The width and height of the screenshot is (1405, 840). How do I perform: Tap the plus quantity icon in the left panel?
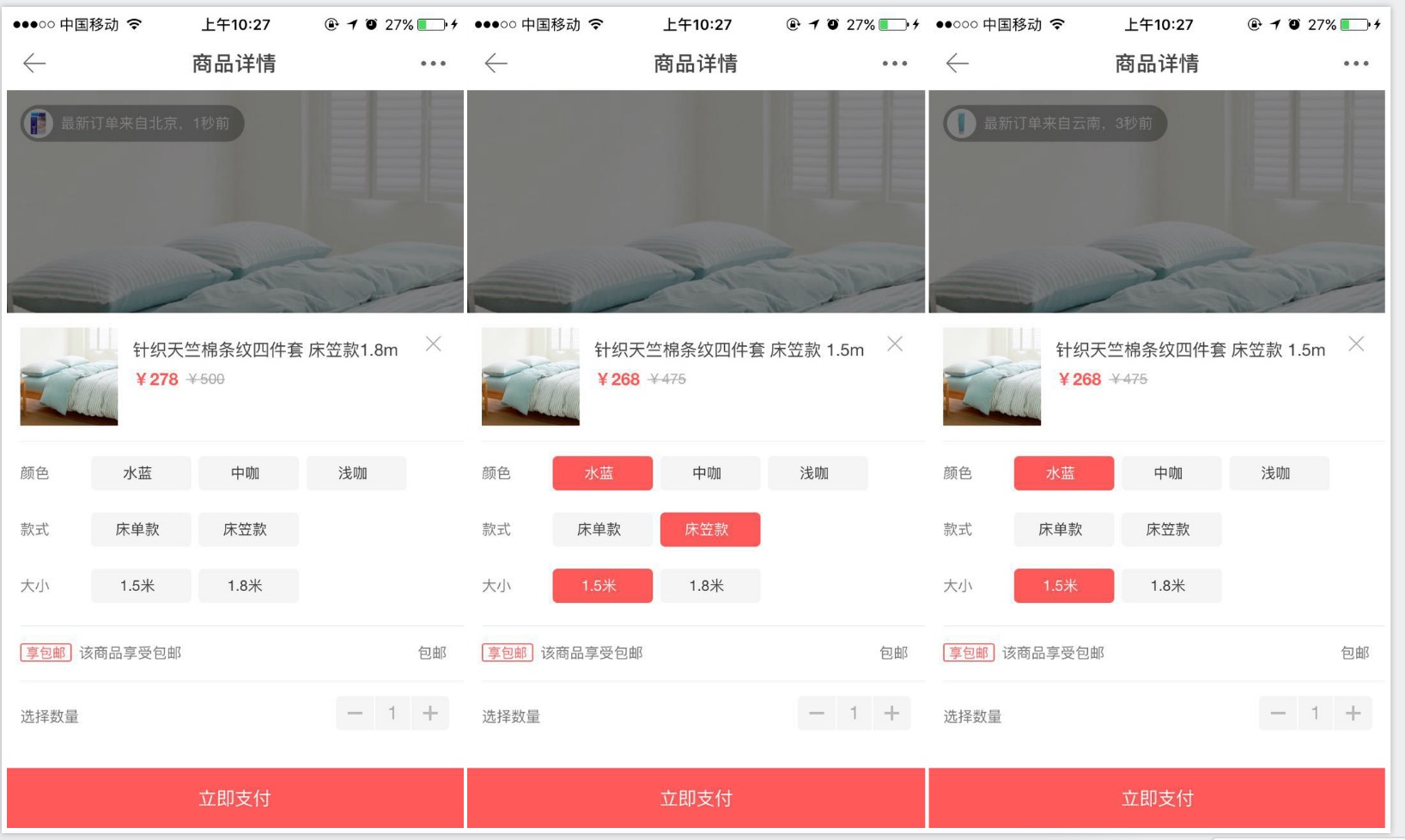(x=430, y=713)
